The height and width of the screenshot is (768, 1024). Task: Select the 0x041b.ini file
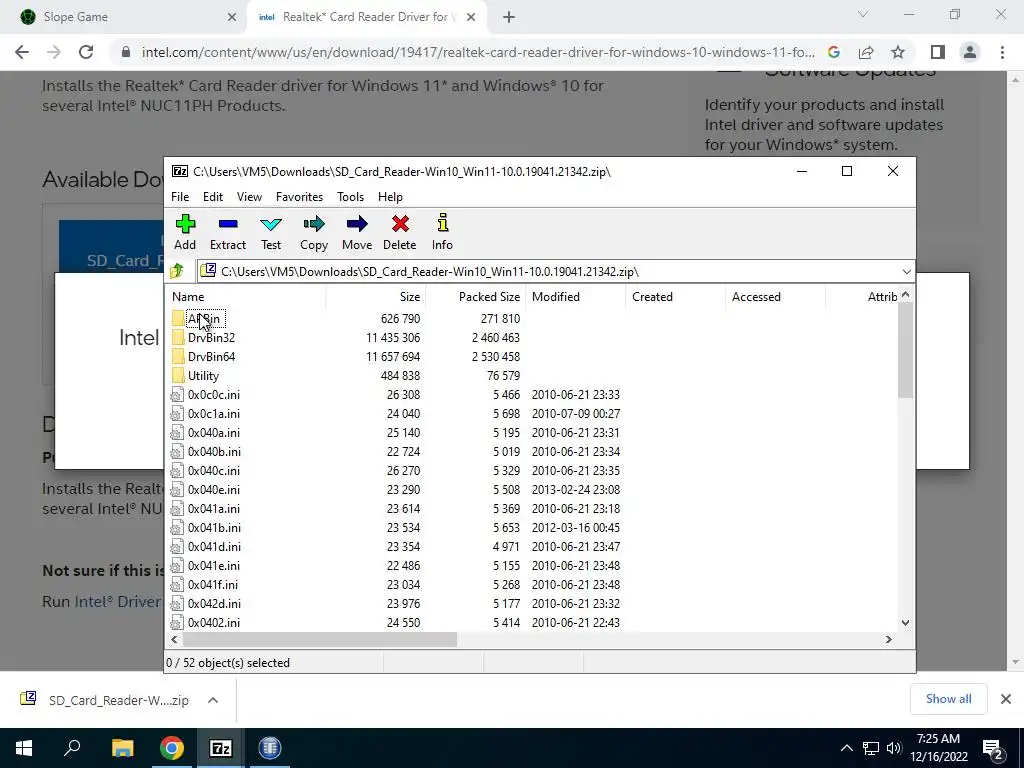[214, 528]
